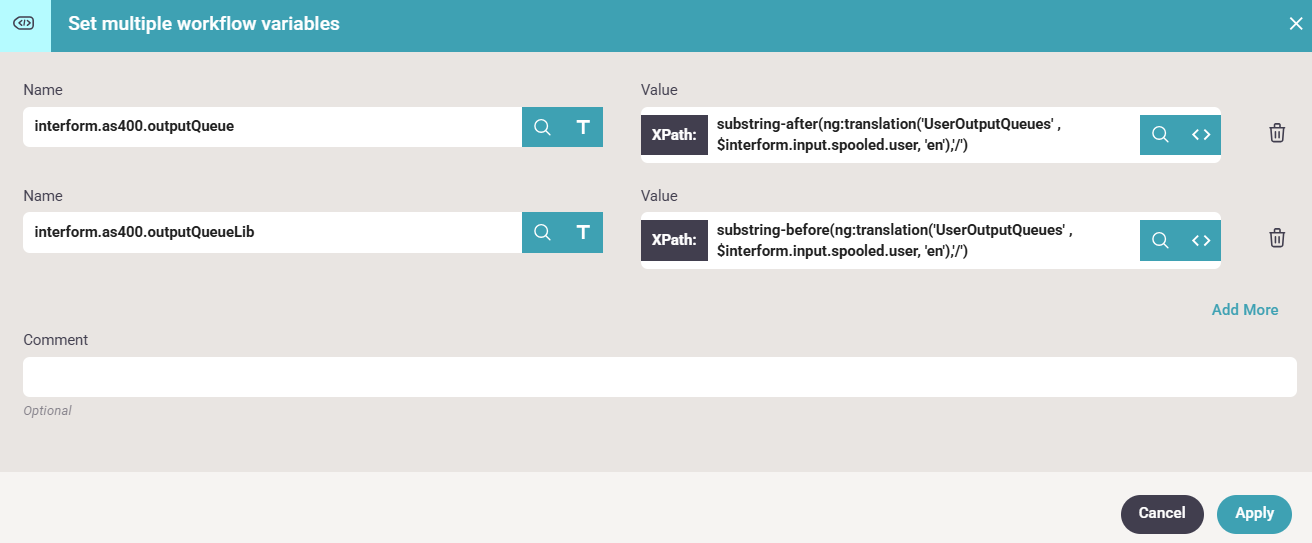Edit the interform.as400.outputQueue name field
Screen dimensions: 1312x543
point(272,127)
